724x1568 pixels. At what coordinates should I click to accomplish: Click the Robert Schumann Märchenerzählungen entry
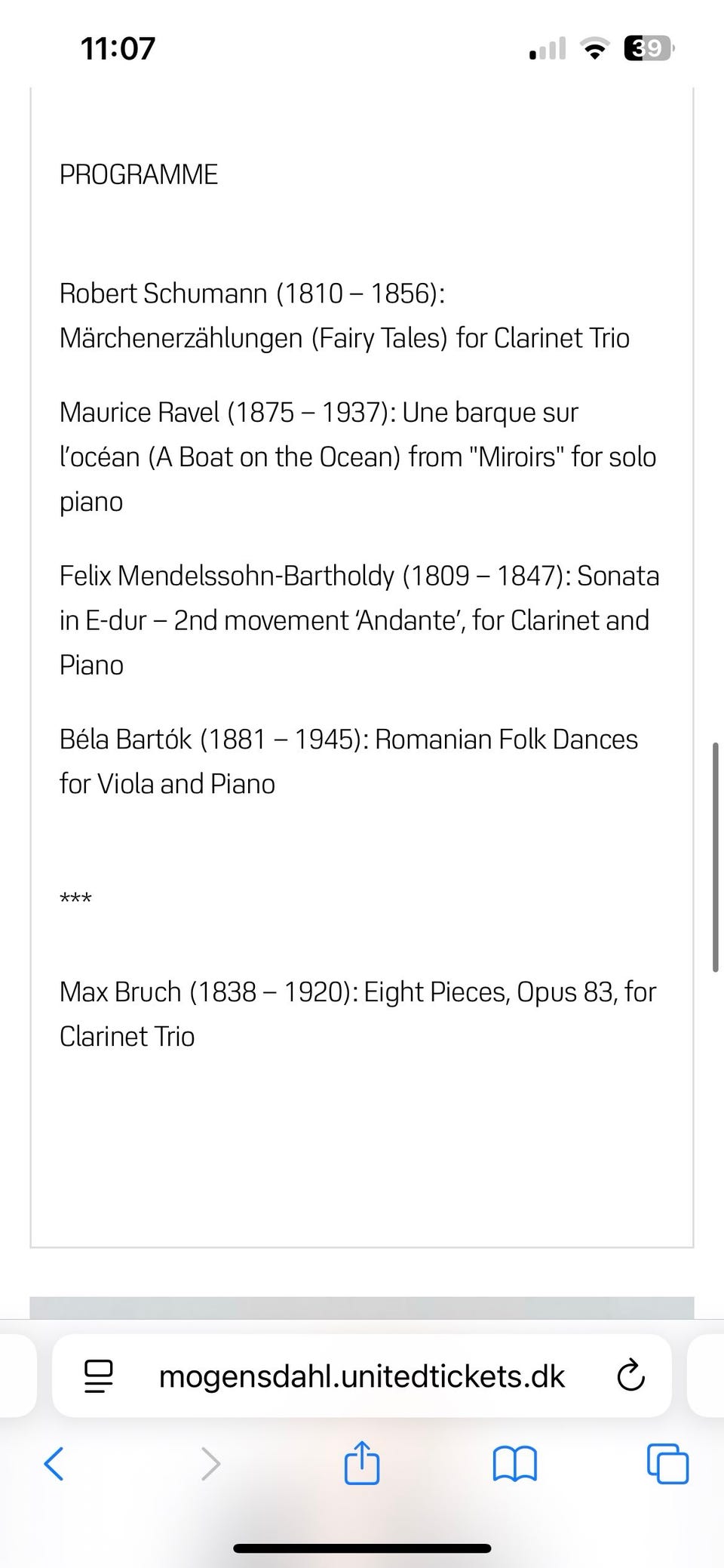344,315
